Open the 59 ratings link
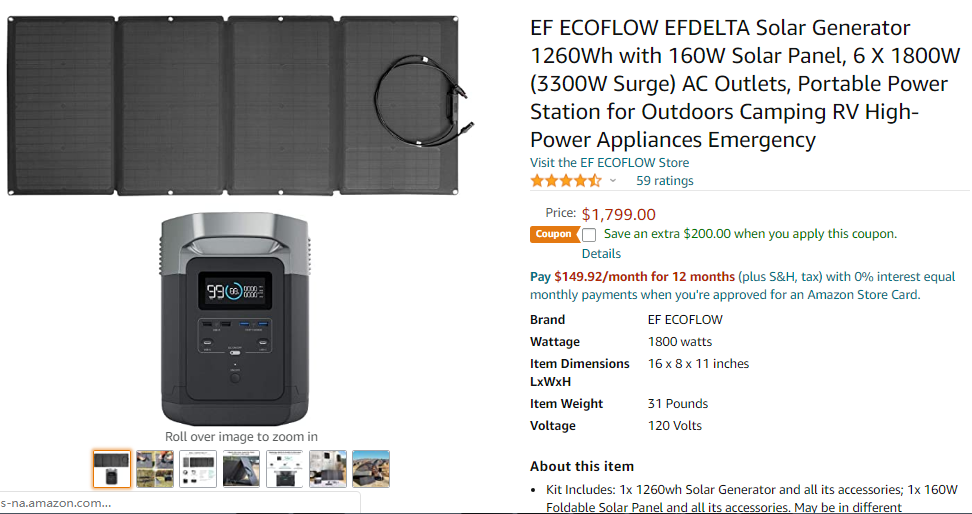 click(664, 181)
